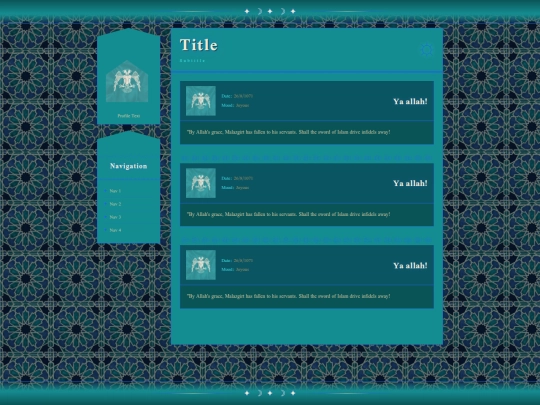Click the Mood line in the third post
The width and height of the screenshot is (540, 405).
click(235, 269)
